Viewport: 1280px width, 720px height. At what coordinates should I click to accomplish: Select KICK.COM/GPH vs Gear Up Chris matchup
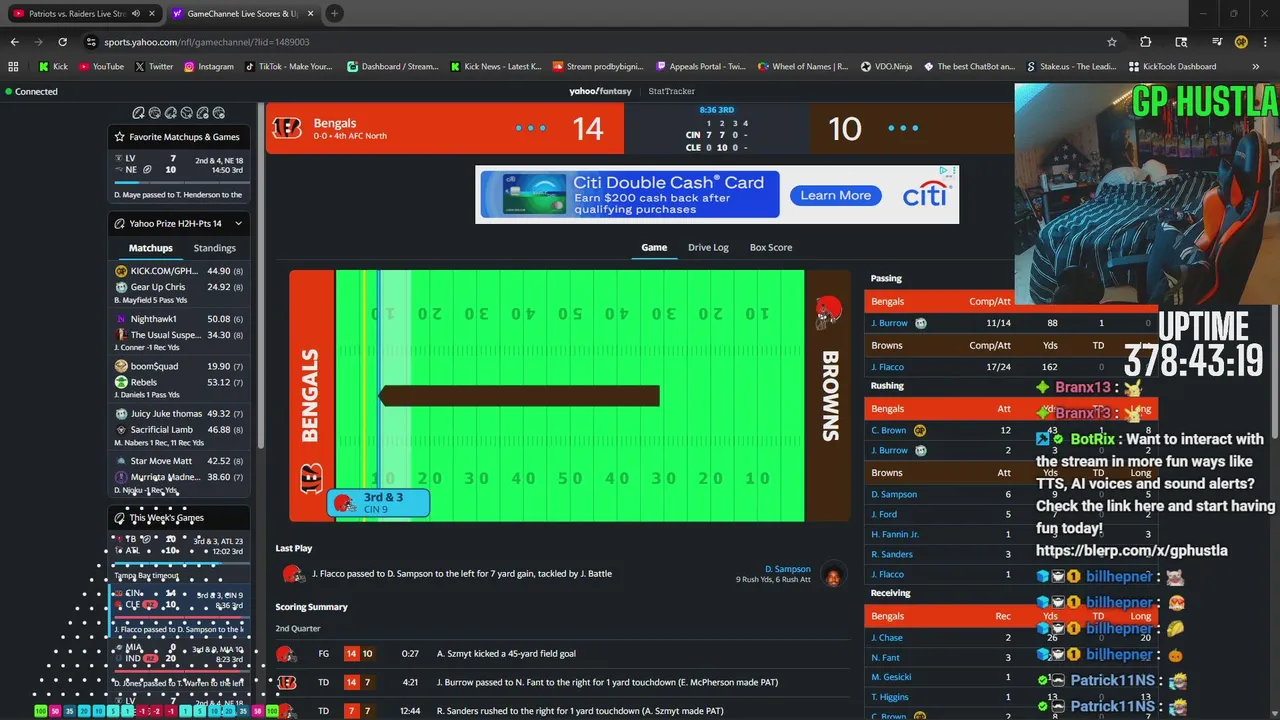(x=179, y=285)
